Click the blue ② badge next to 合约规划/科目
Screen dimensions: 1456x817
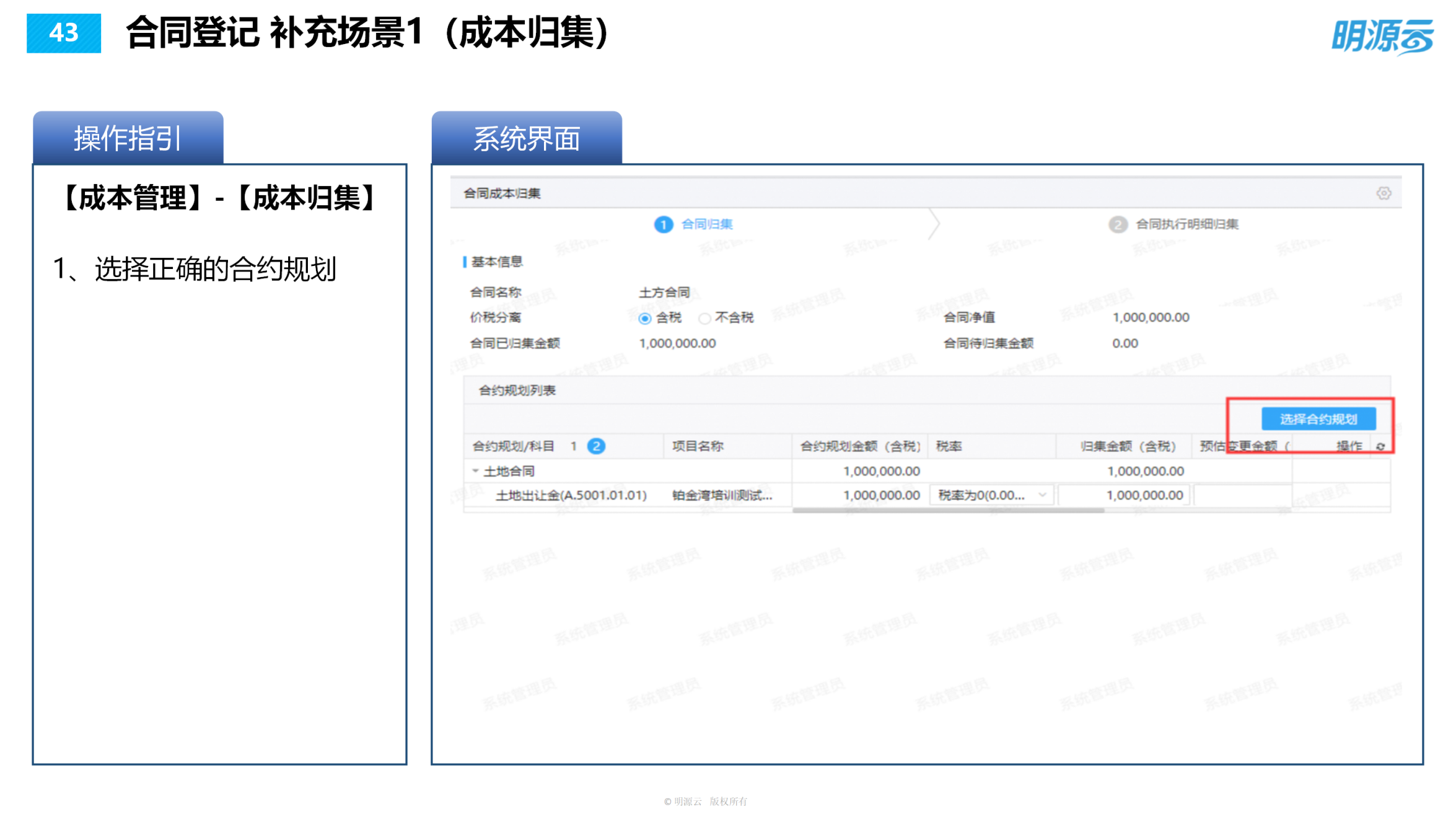pos(595,445)
